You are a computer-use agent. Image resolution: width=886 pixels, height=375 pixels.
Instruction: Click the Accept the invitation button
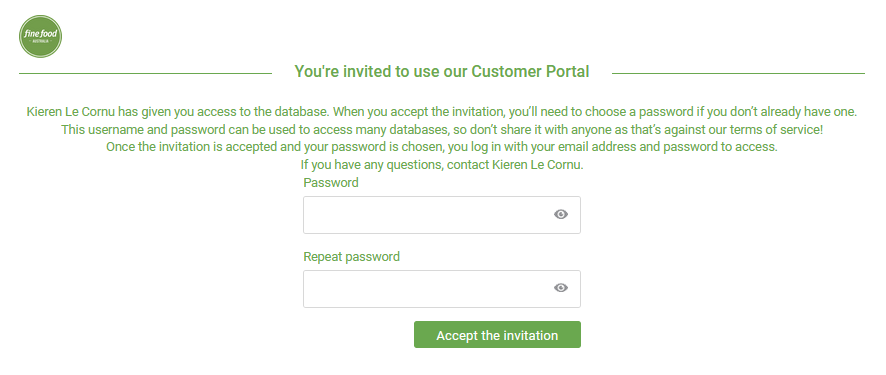497,335
